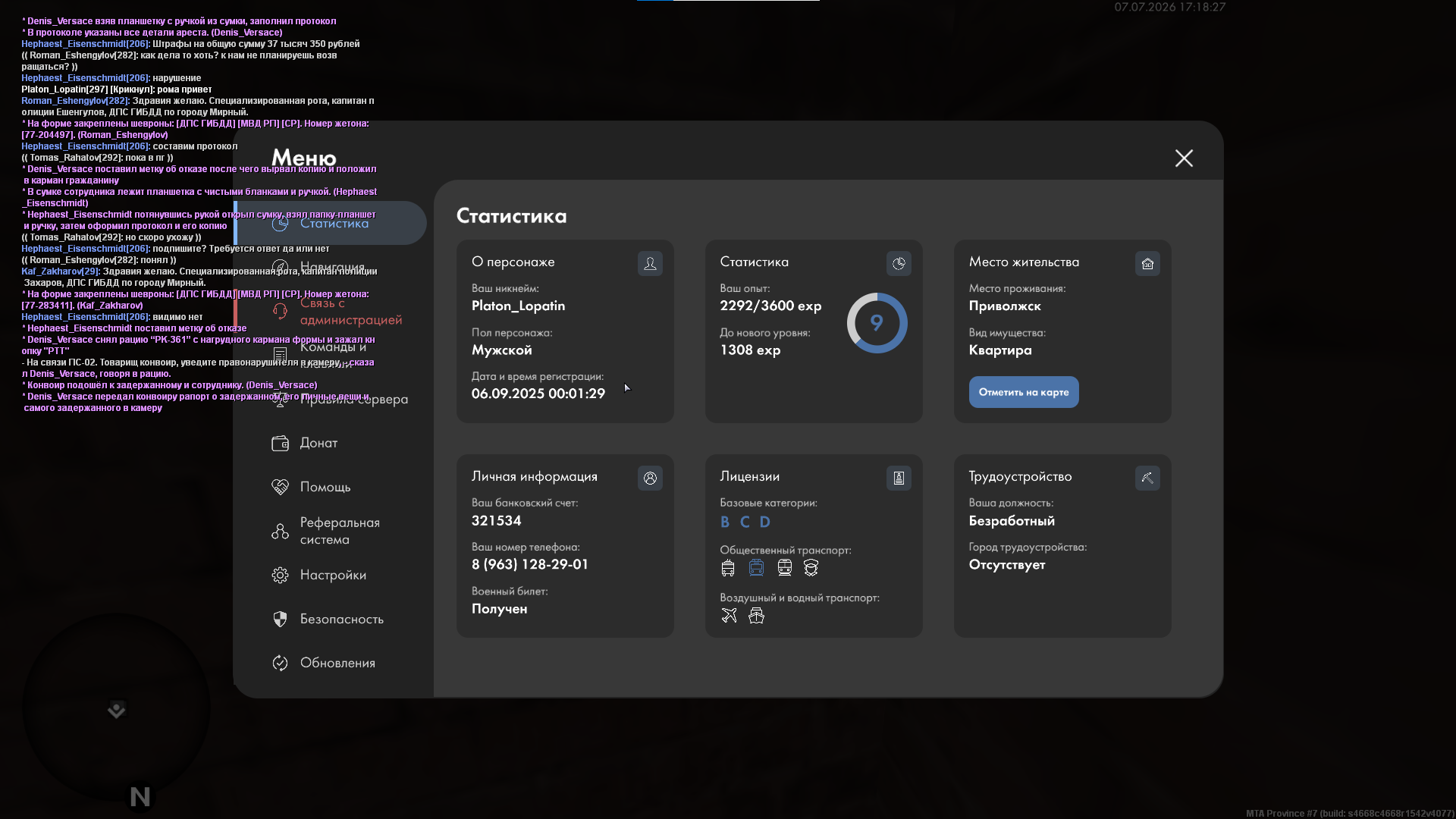Click the profile icon in Личная информация card
This screenshot has height=819, width=1456.
pyautogui.click(x=650, y=478)
